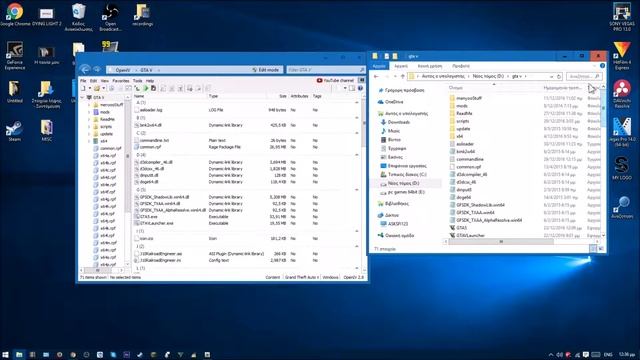The image size is (640, 360).
Task: Expand the x64 node in OpenIV tree
Action: 89,141
